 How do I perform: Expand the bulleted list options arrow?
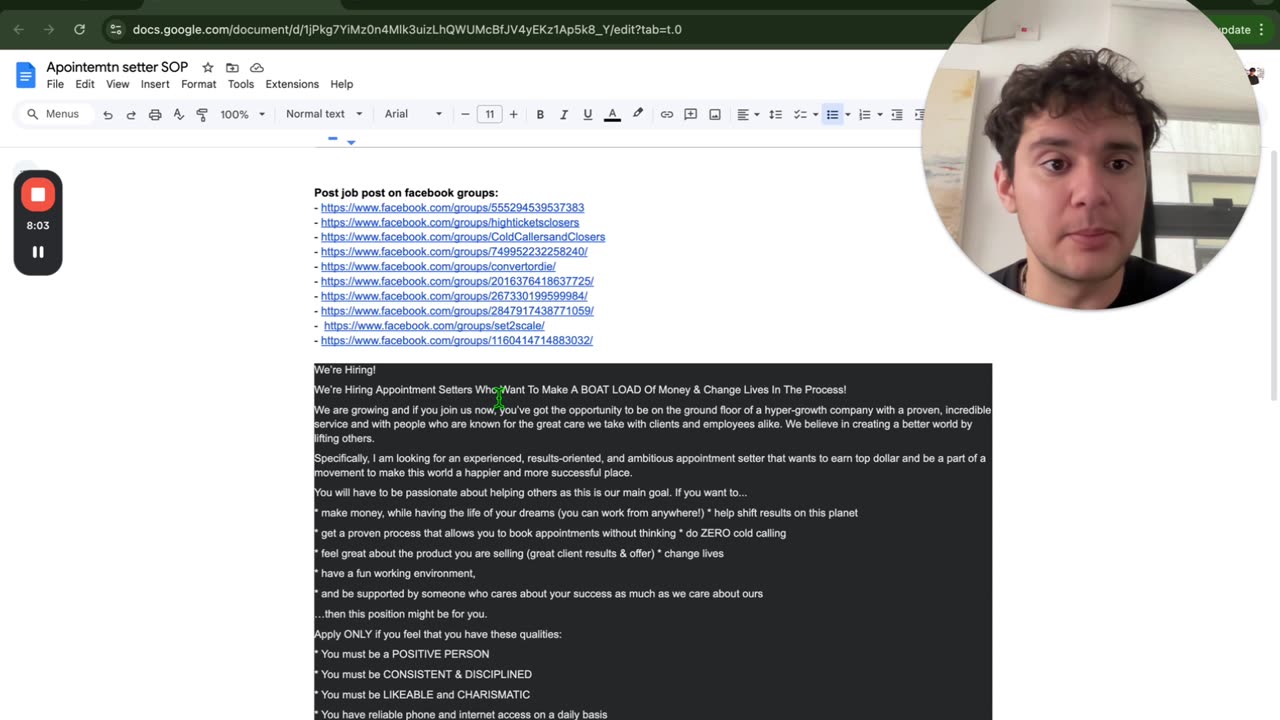click(x=848, y=114)
